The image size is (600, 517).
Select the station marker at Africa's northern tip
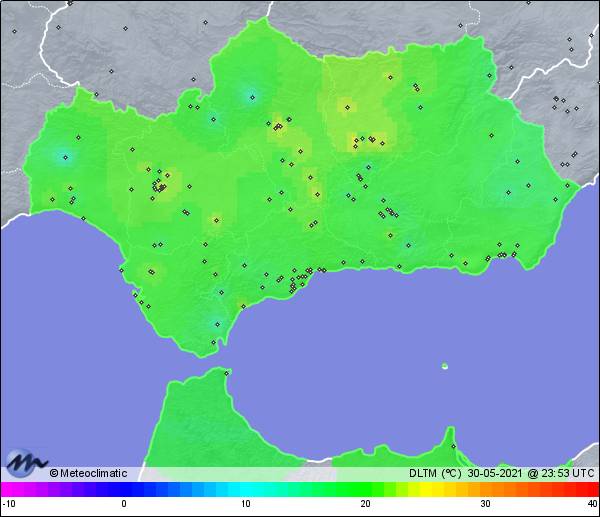pos(227,373)
